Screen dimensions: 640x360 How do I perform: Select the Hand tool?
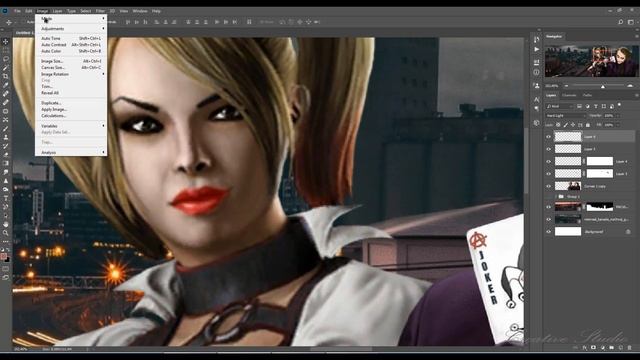(6, 224)
